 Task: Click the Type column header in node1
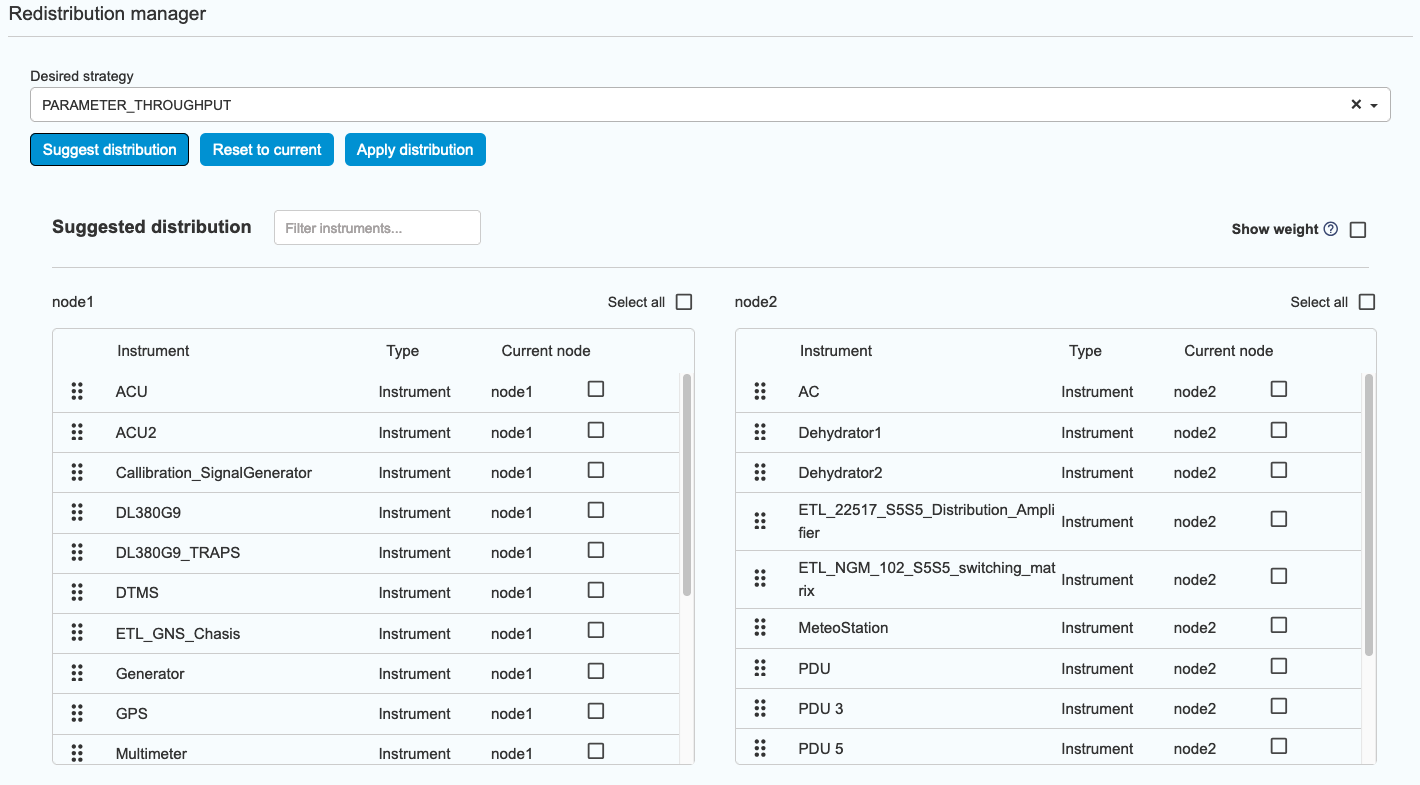(x=403, y=351)
